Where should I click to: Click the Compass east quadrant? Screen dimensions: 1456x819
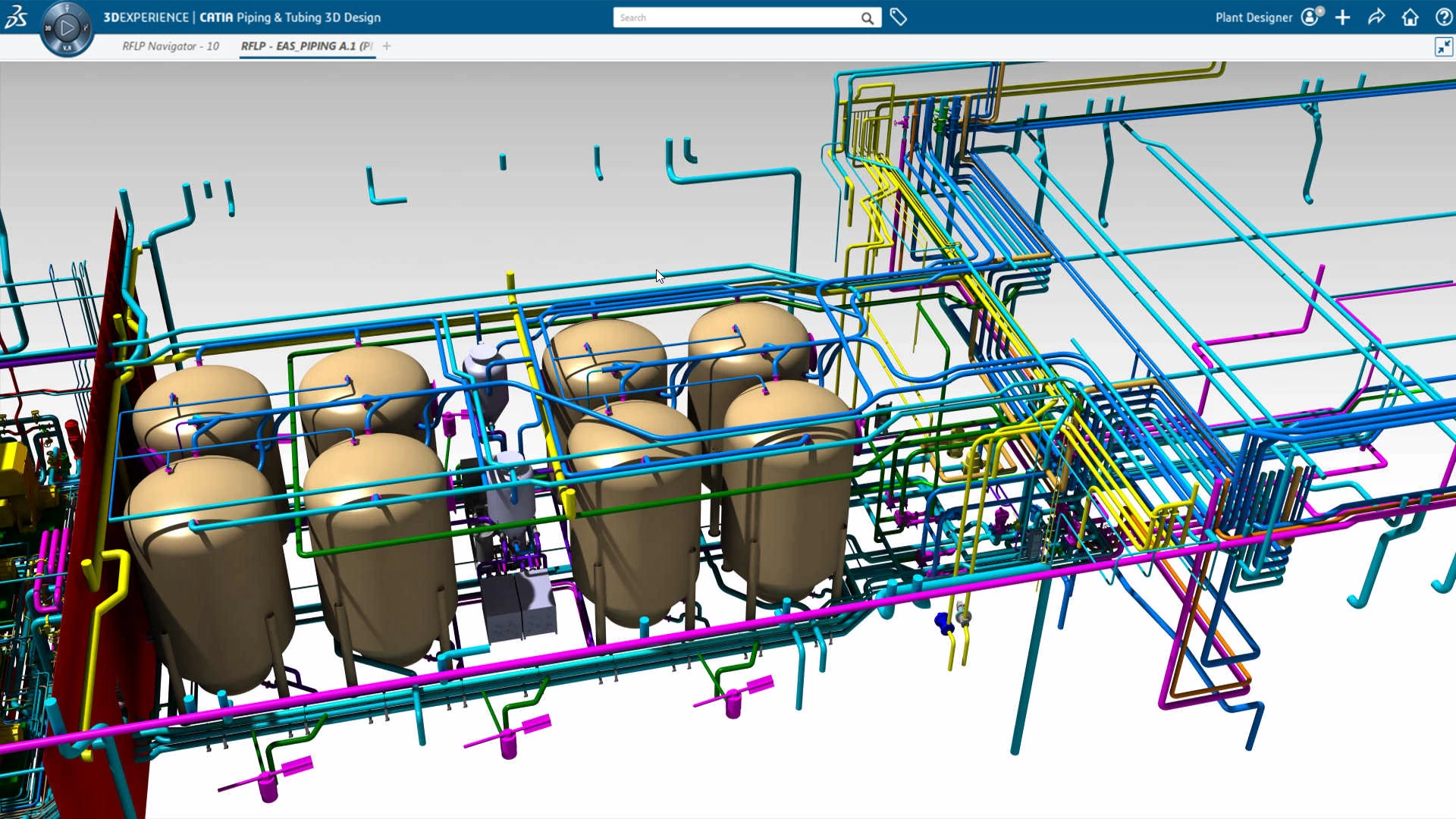pos(86,29)
